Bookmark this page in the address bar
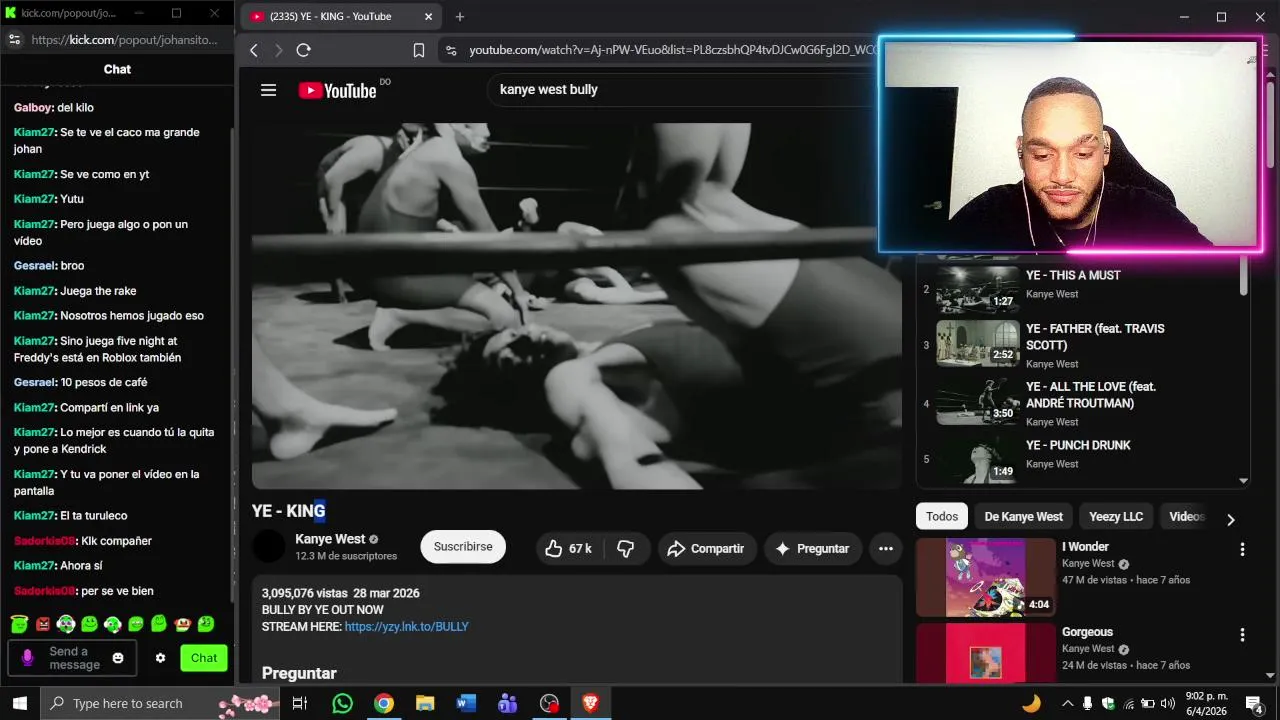The image size is (1280, 720). tap(419, 50)
